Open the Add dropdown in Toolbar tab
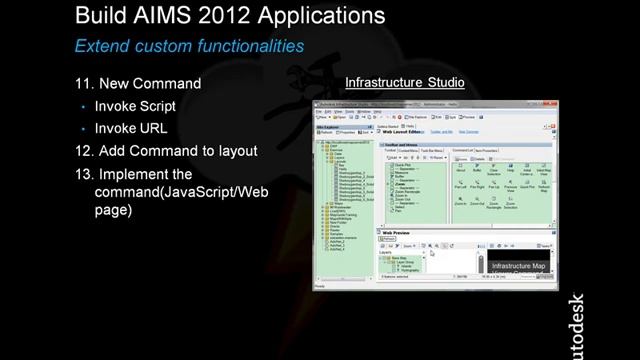 (x=393, y=157)
